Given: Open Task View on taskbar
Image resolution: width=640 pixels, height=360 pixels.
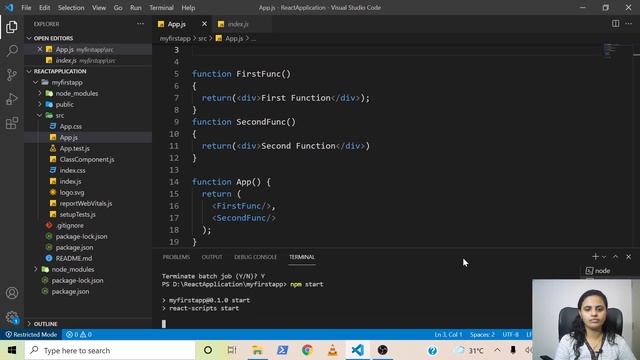Looking at the screenshot, I should point(232,350).
